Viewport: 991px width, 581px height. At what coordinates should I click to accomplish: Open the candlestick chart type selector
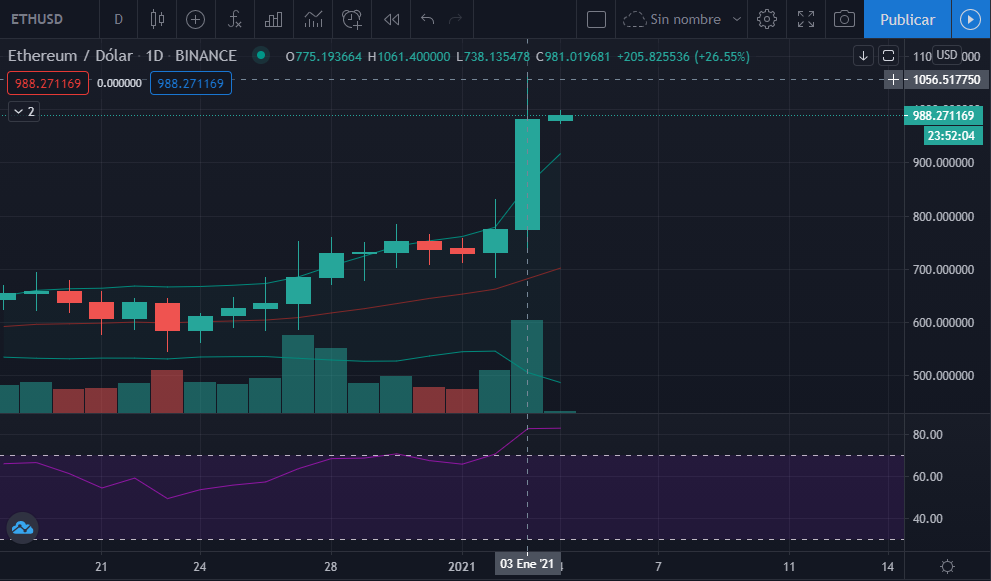click(x=157, y=19)
